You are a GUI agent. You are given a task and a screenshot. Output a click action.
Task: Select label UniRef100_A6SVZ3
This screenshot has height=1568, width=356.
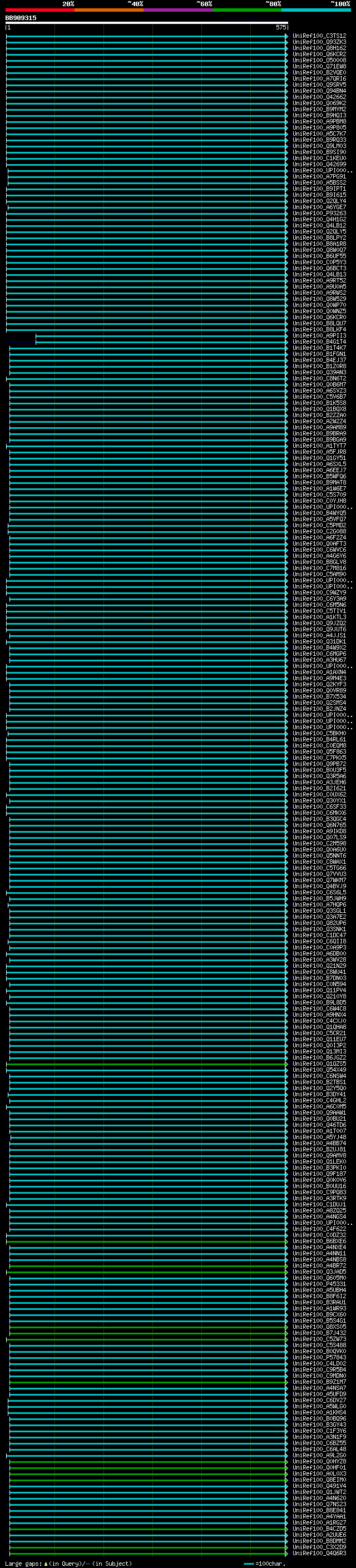click(319, 391)
